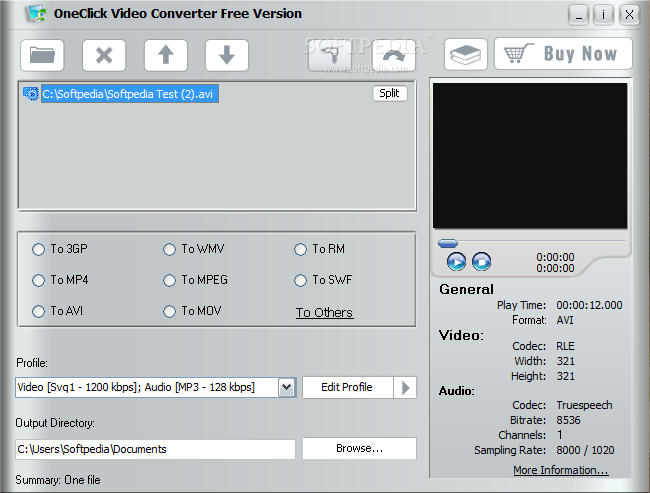Expand the arrow beside Edit Profile
Viewport: 650px width, 493px height.
405,387
